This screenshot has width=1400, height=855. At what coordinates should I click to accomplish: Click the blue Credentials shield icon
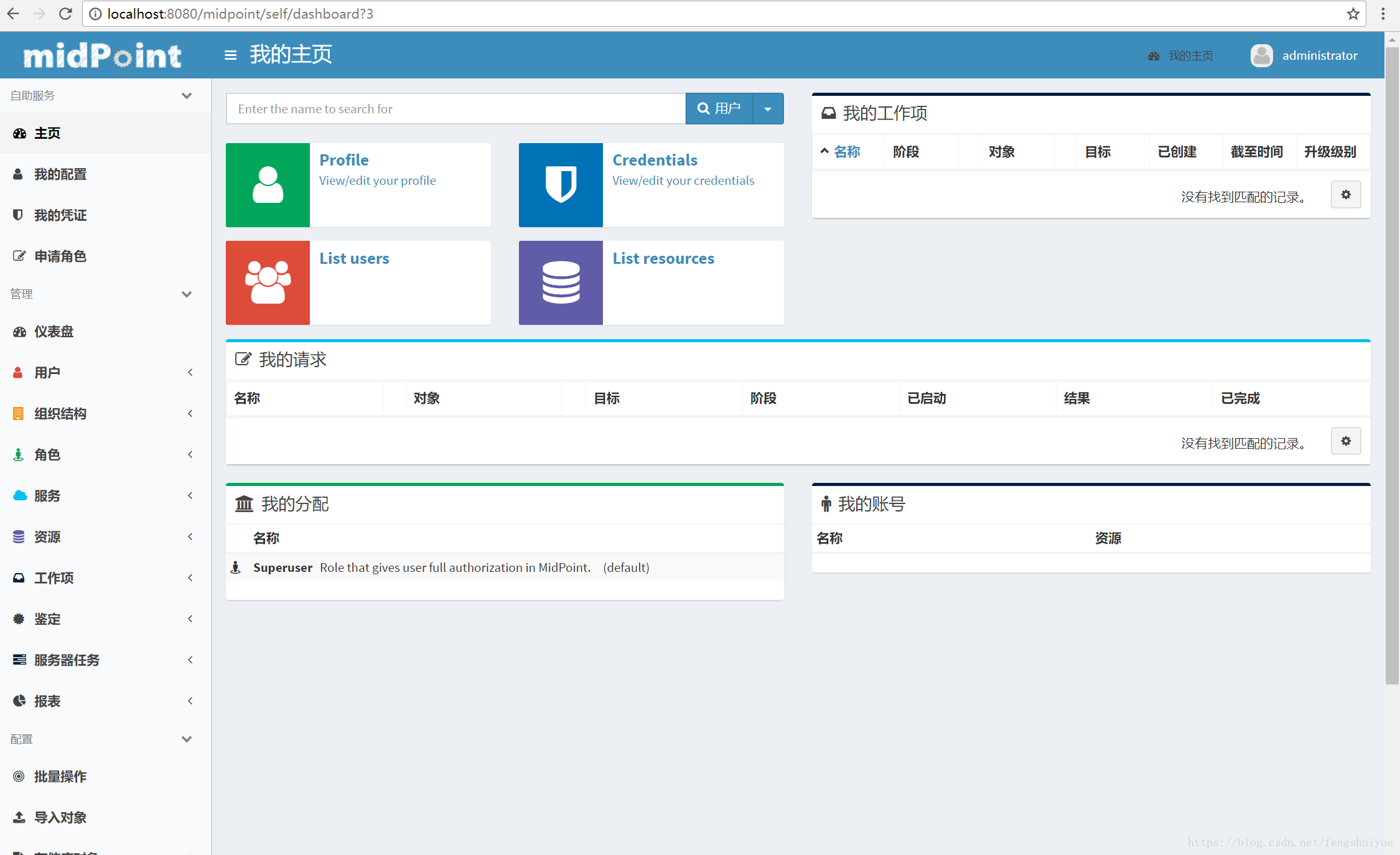(x=561, y=185)
